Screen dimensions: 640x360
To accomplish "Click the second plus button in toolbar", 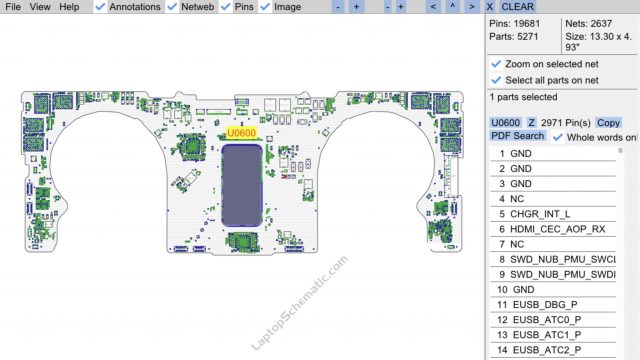I will click(x=401, y=7).
